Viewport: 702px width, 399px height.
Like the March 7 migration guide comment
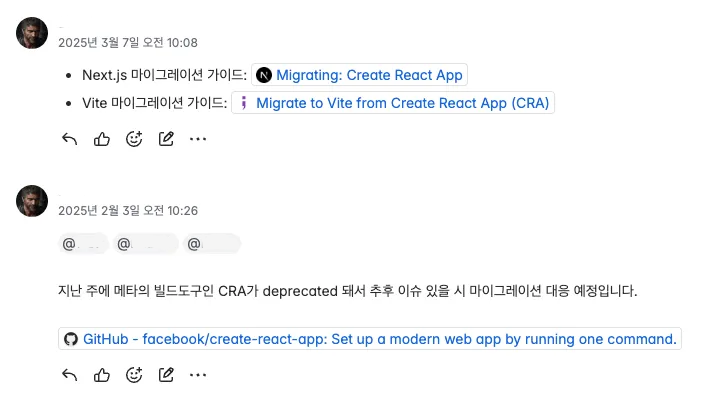(x=102, y=139)
